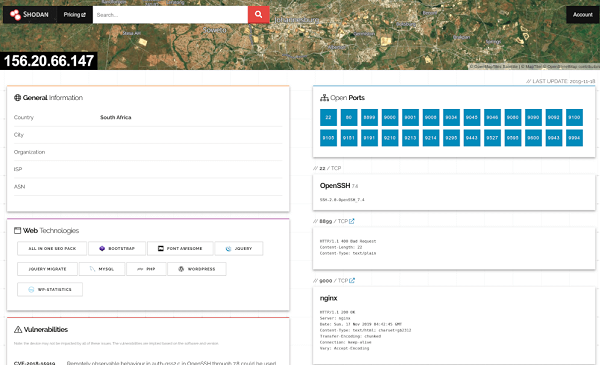
Task: Click the Shodan logo icon
Action: point(15,15)
